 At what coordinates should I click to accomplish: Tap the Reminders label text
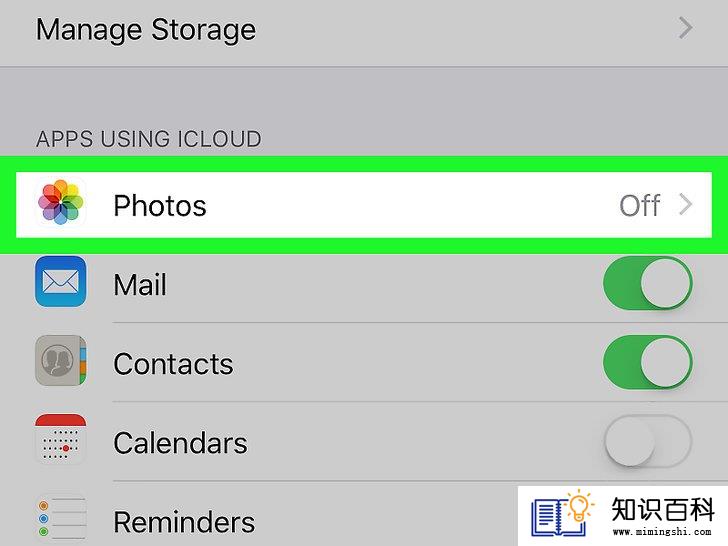tap(184, 522)
